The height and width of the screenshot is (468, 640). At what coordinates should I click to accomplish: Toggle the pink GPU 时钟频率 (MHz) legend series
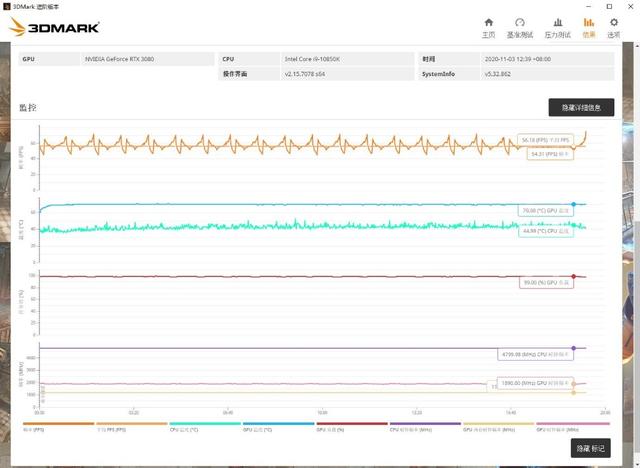point(573,427)
